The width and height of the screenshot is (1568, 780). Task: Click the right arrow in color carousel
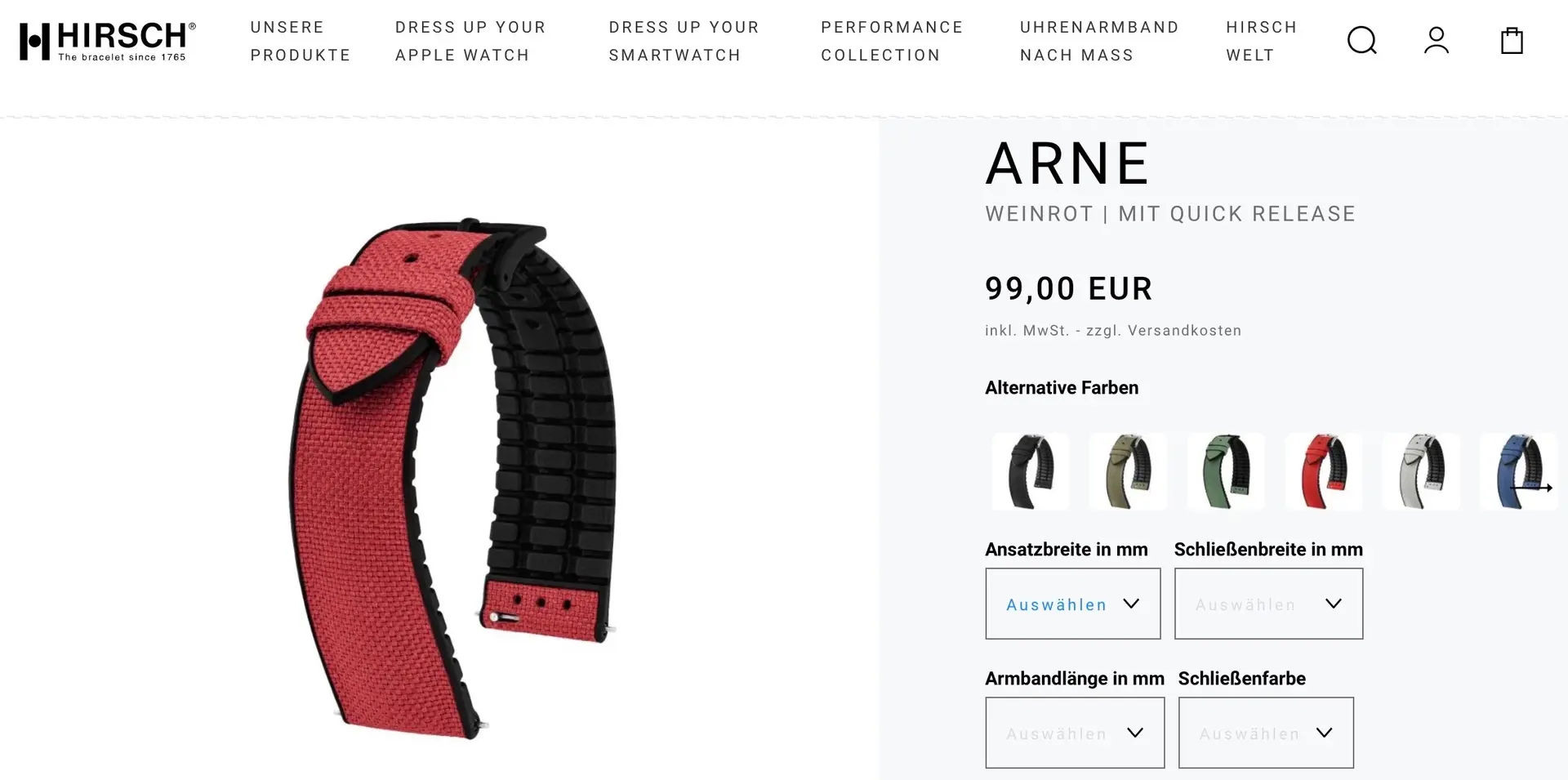(x=1531, y=488)
